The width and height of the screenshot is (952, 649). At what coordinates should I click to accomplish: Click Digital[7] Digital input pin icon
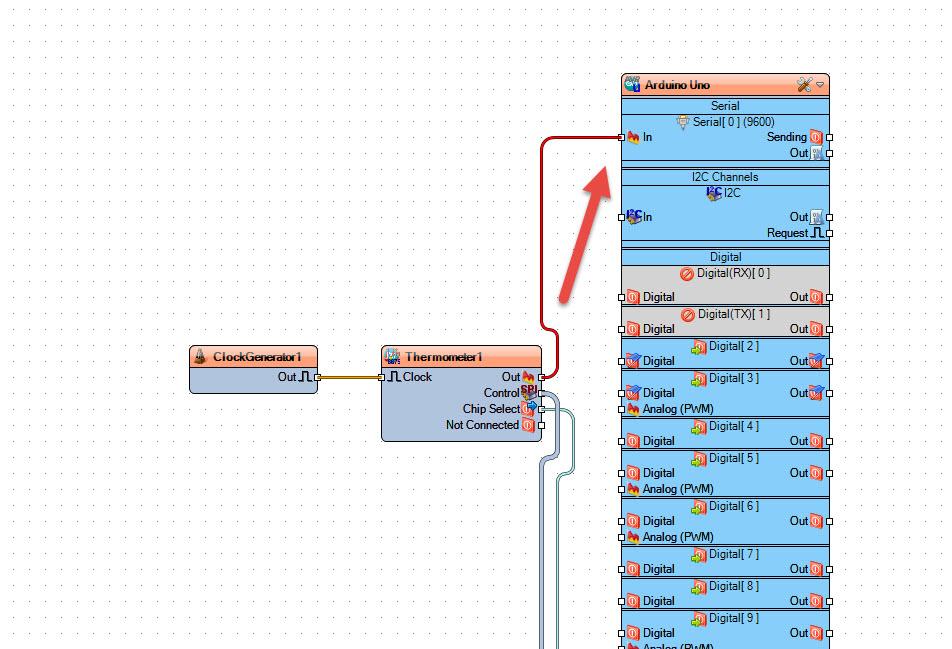[x=633, y=569]
